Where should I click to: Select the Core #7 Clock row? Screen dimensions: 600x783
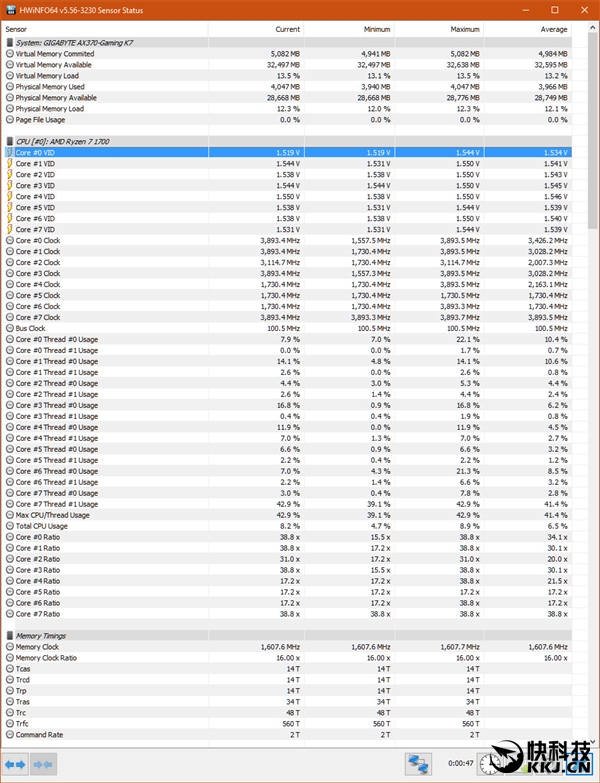click(x=287, y=317)
